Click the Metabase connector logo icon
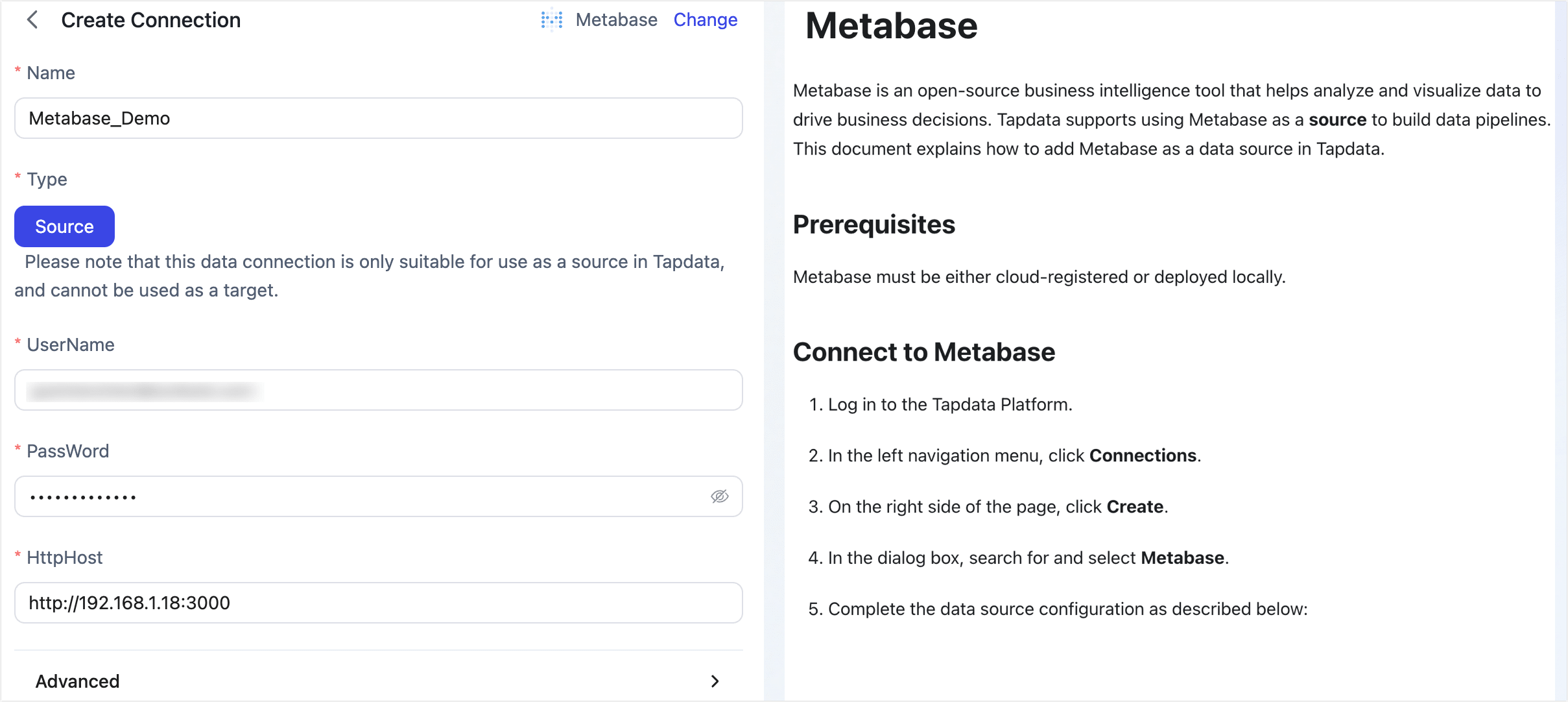 tap(551, 20)
